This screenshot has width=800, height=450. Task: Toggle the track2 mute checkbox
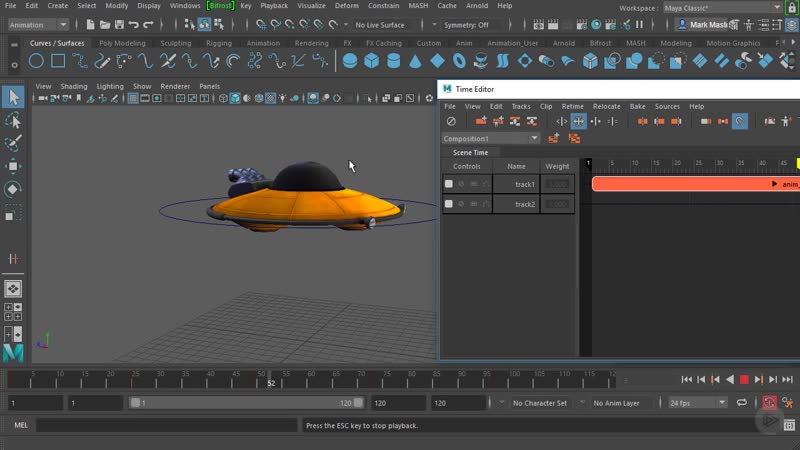click(x=448, y=204)
